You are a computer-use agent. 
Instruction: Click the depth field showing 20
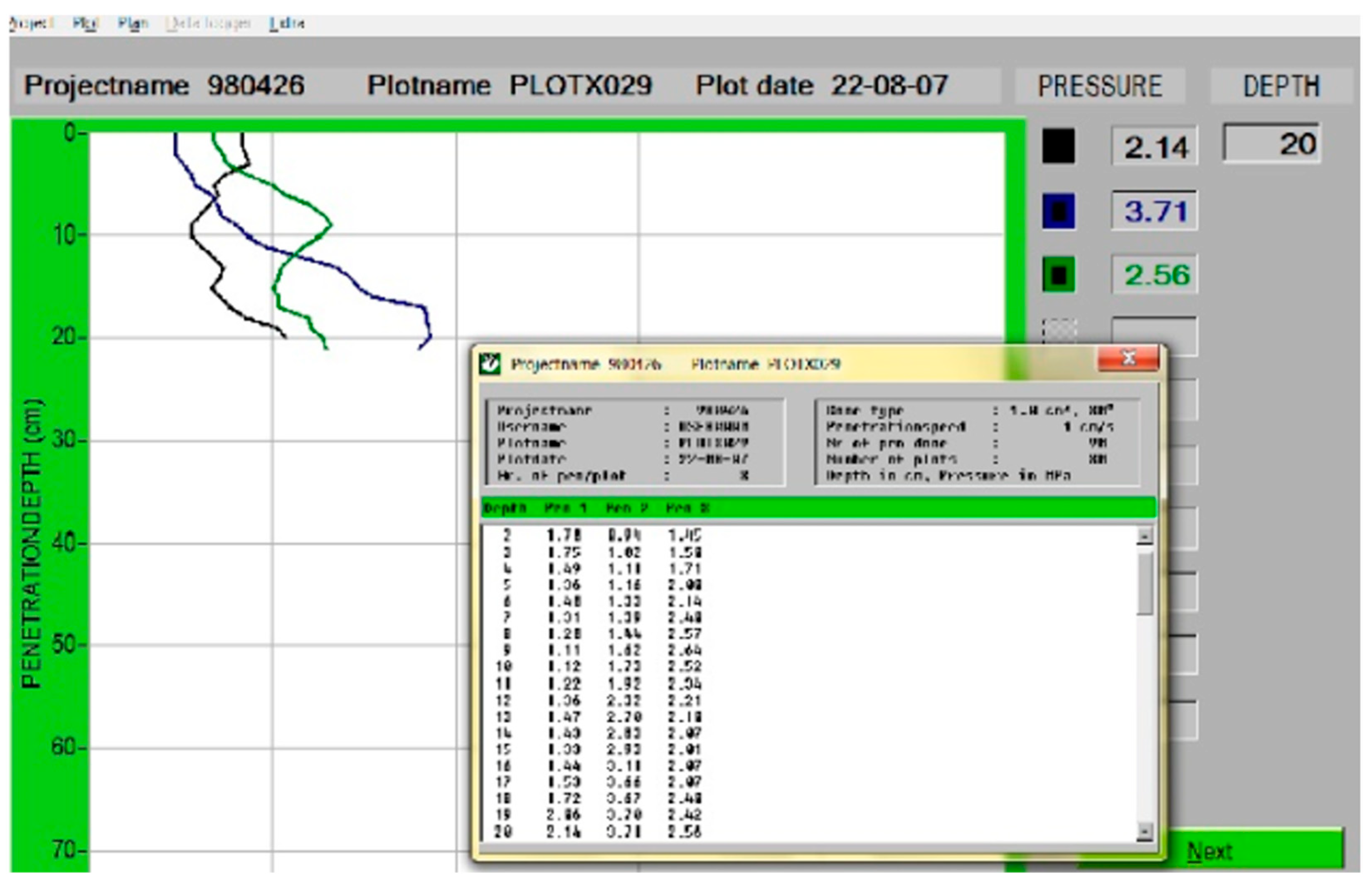pos(1271,144)
